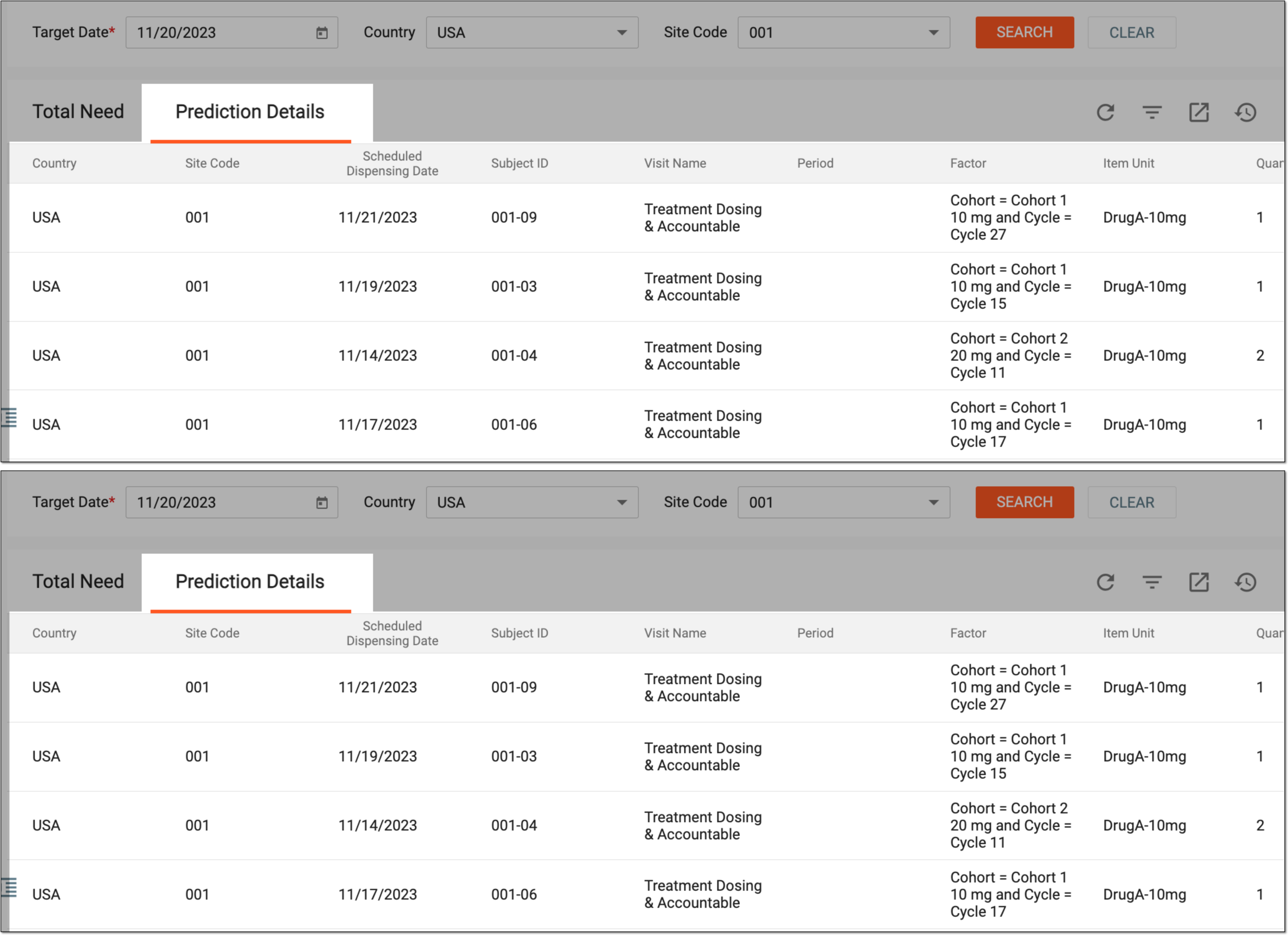Image resolution: width=1288 pixels, height=935 pixels.
Task: Click the Cycle 27 factor cell in the upper panel
Action: tap(1010, 217)
